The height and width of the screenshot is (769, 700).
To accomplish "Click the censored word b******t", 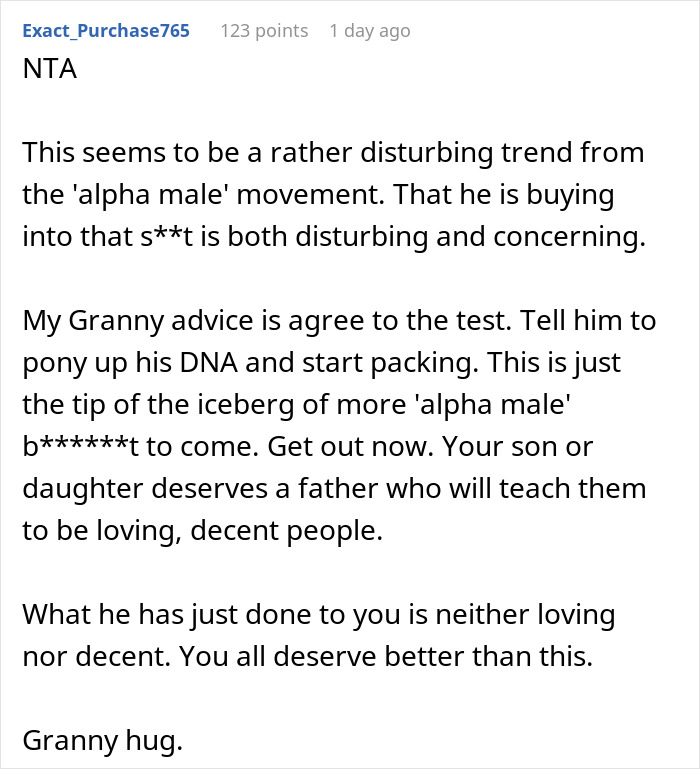I will pyautogui.click(x=81, y=447).
